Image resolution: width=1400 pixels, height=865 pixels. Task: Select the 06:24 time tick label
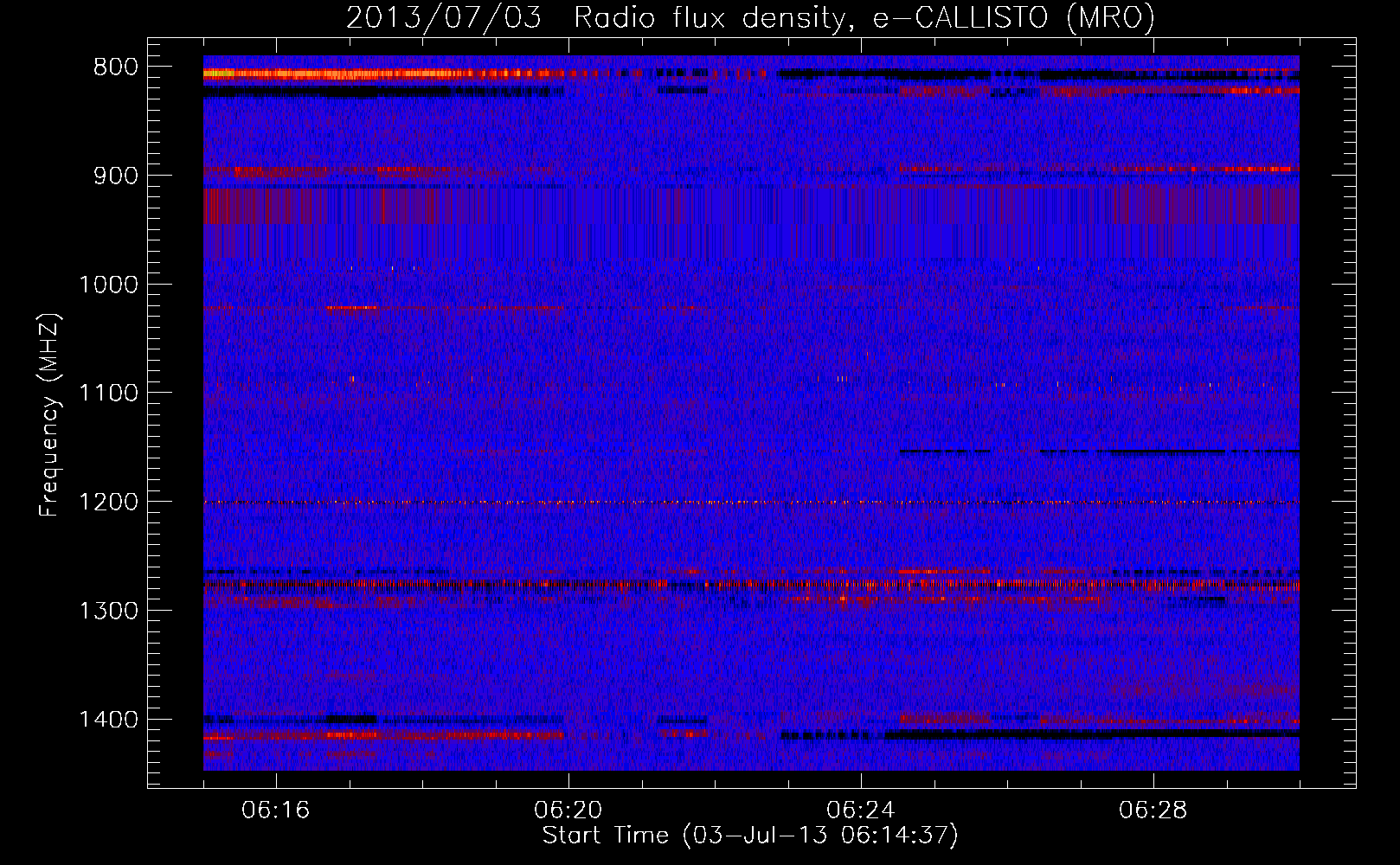[861, 811]
